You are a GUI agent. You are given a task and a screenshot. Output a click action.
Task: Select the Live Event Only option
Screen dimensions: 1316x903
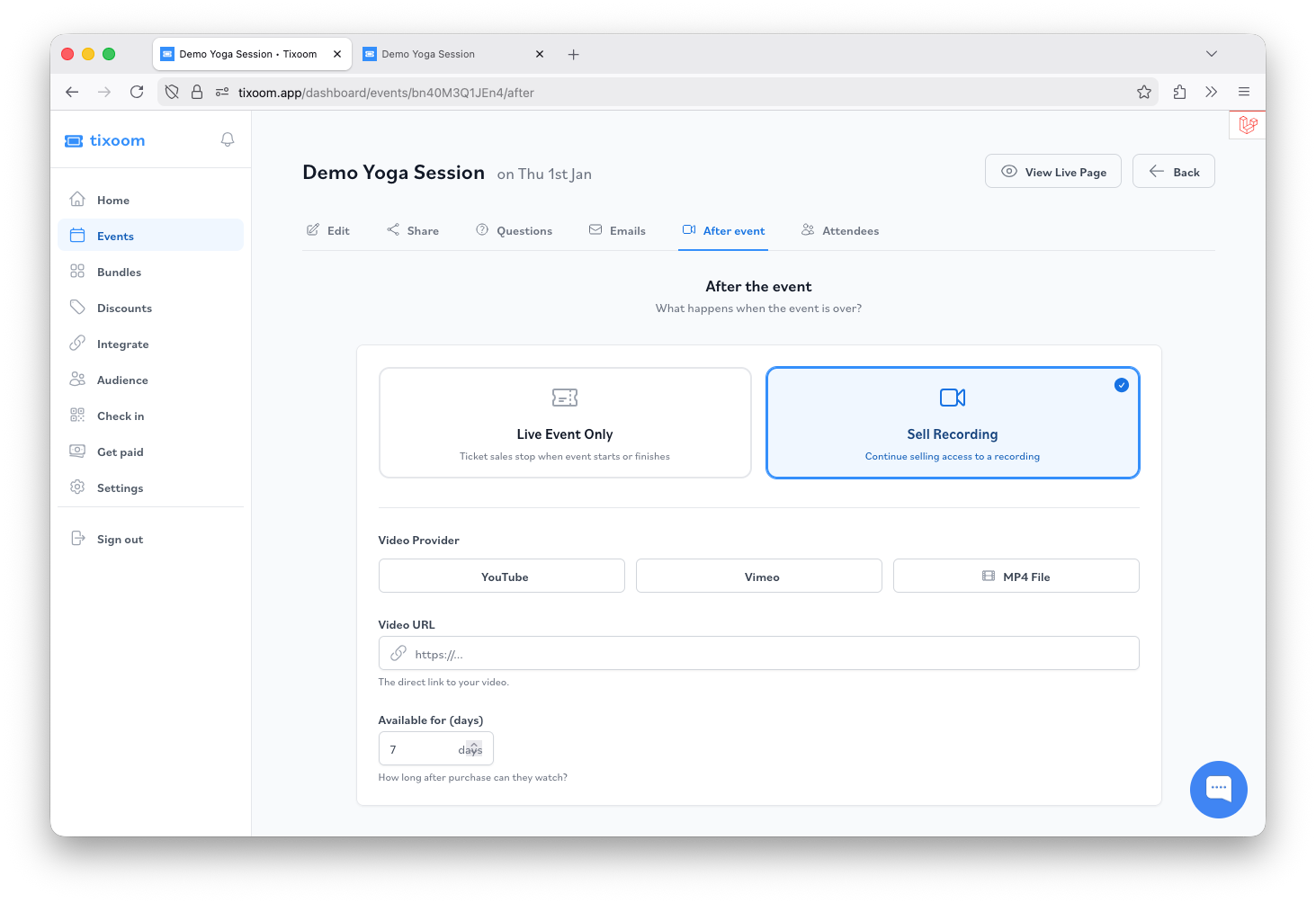[565, 423]
